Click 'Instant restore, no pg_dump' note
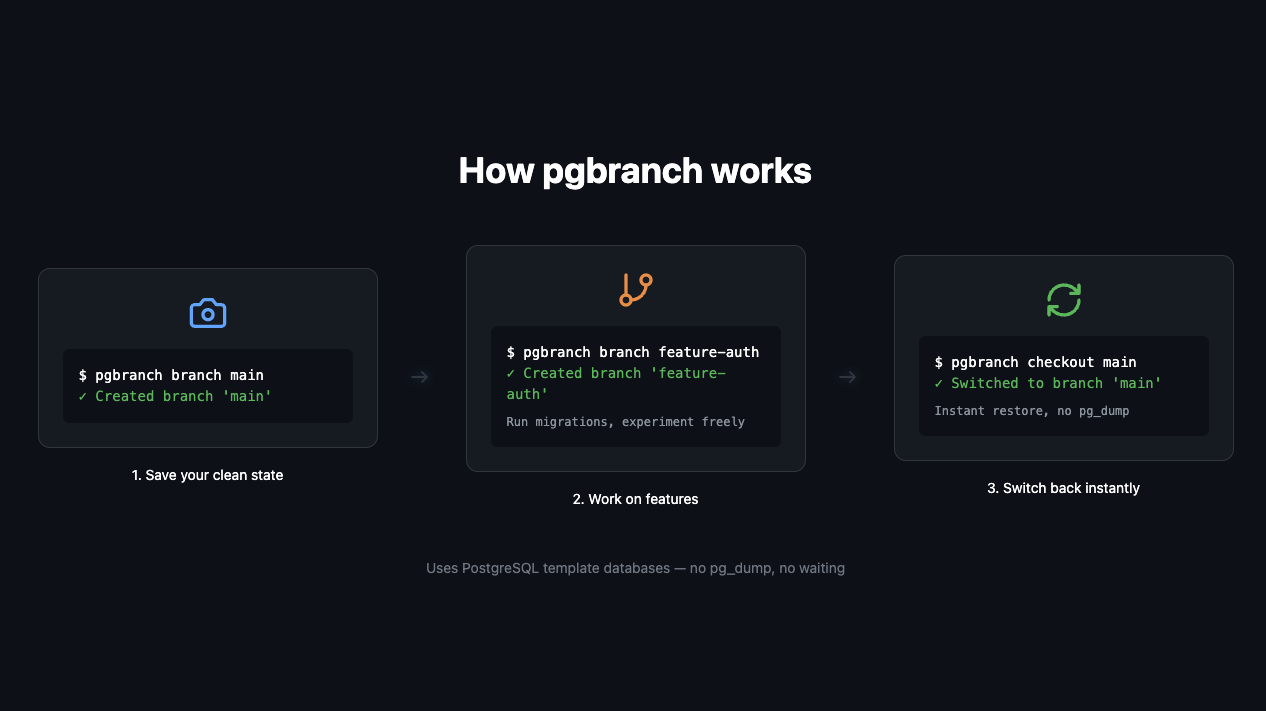The width and height of the screenshot is (1266, 711). (1032, 411)
